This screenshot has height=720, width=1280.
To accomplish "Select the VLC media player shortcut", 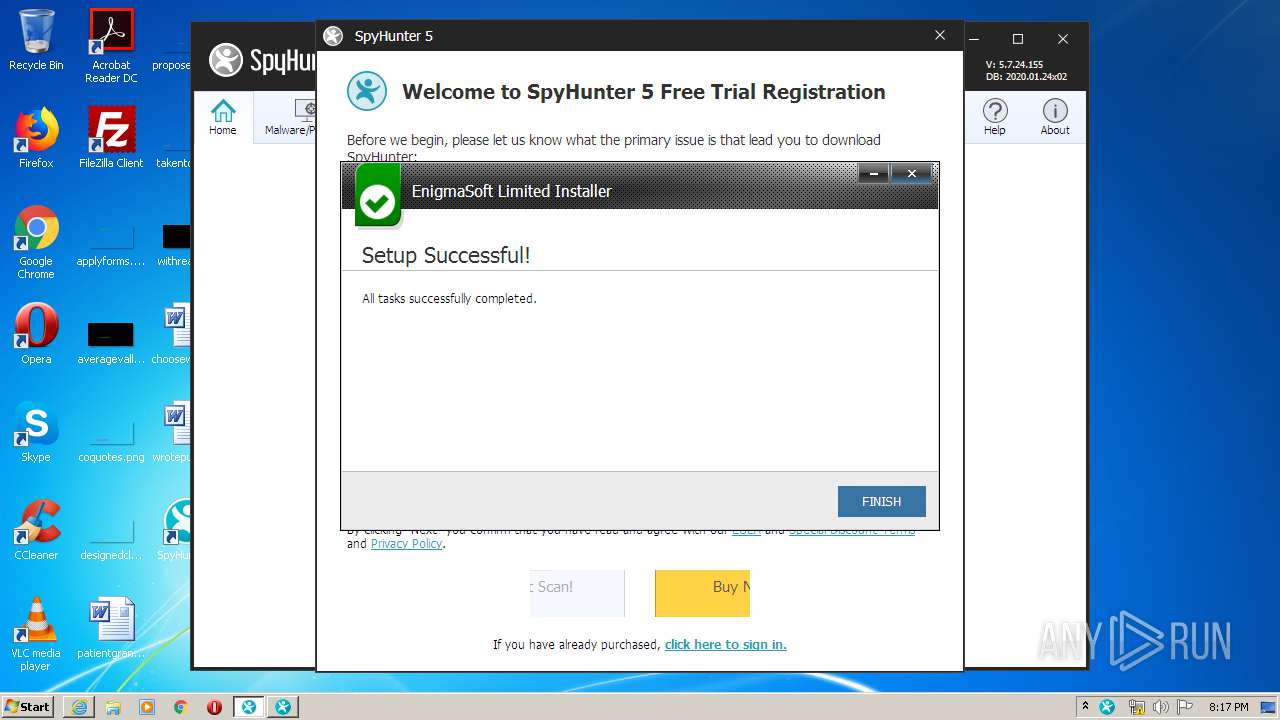I will click(x=36, y=634).
